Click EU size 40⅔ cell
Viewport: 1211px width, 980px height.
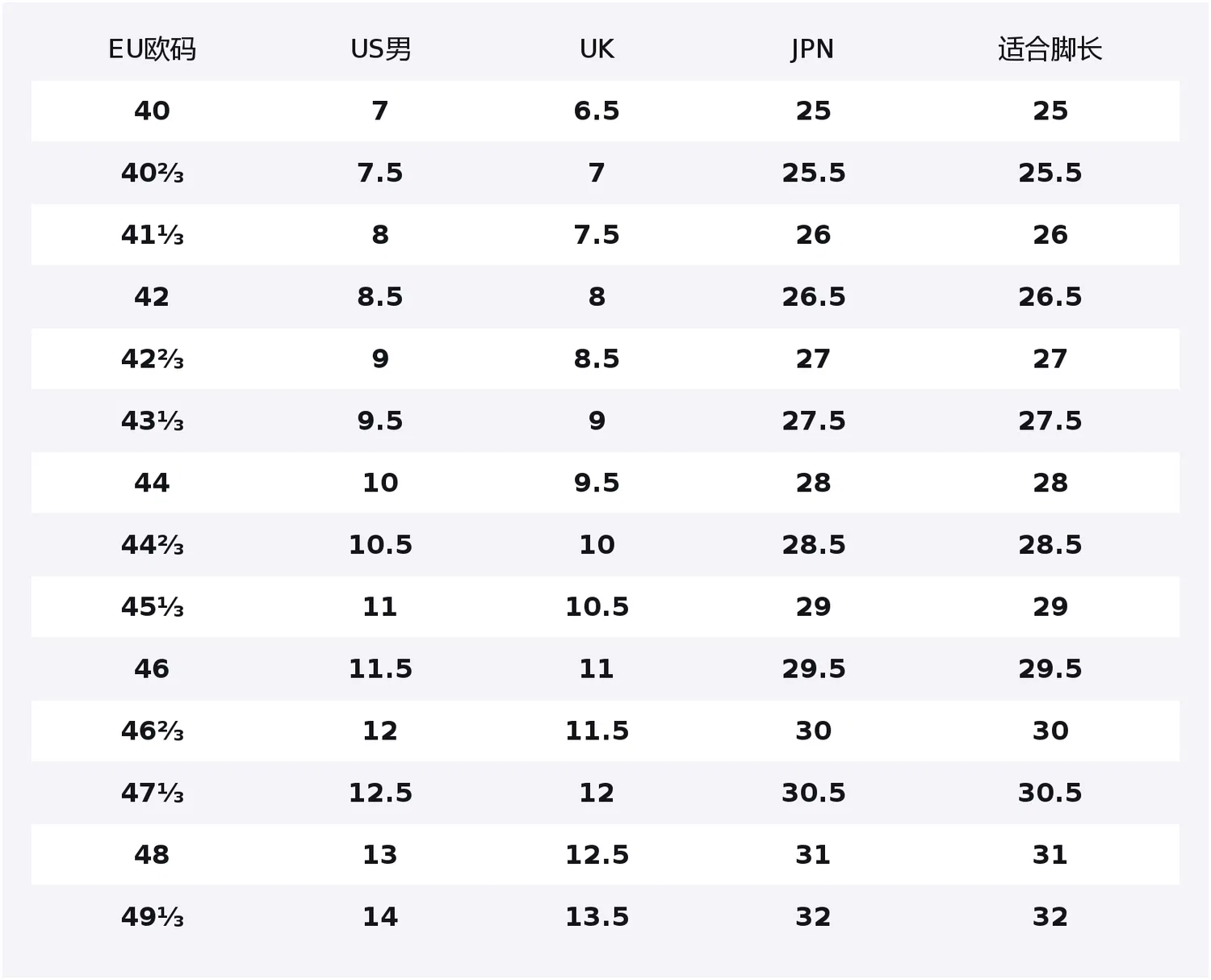tap(152, 173)
